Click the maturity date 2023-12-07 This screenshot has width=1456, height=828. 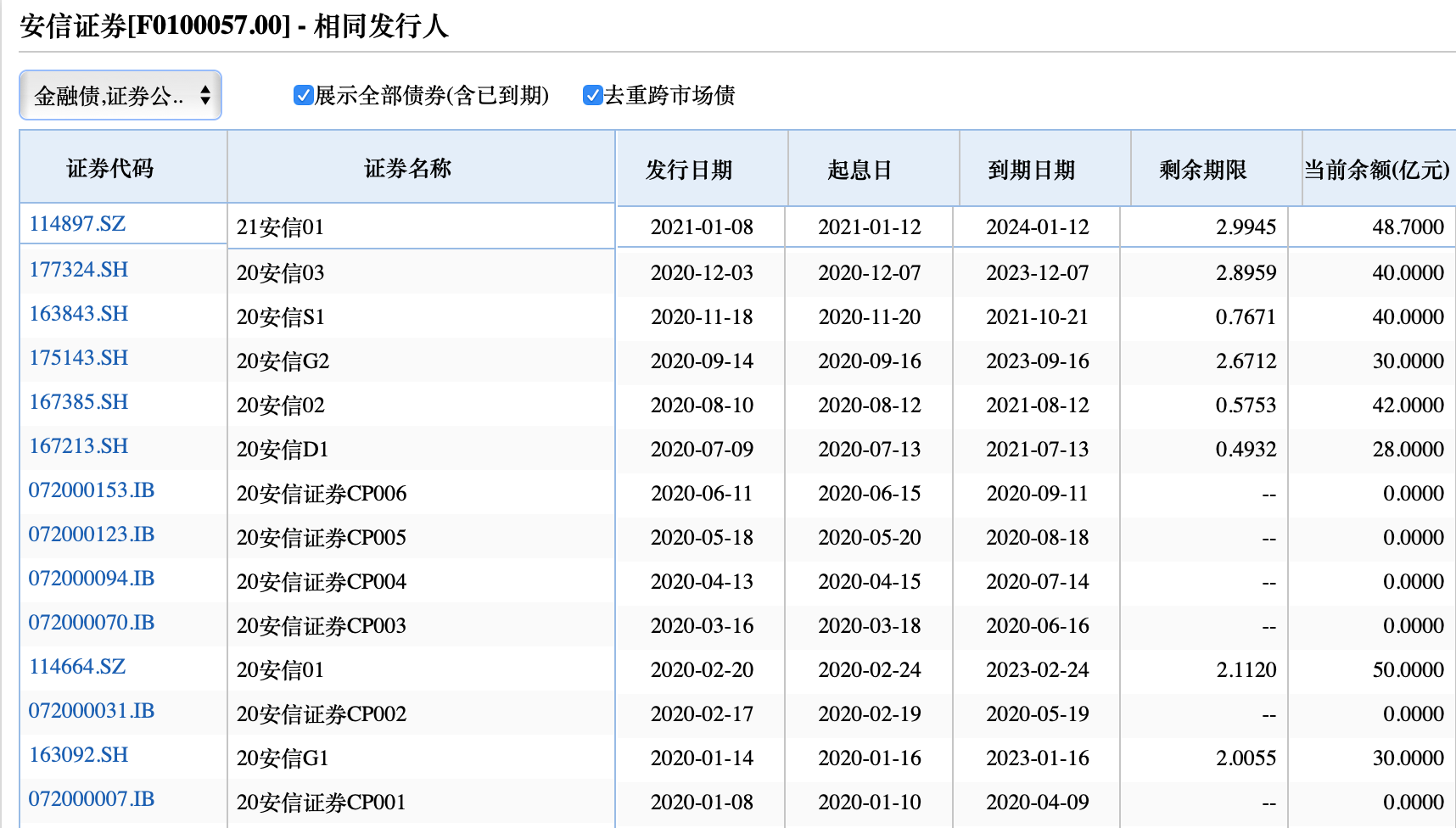click(x=1038, y=272)
